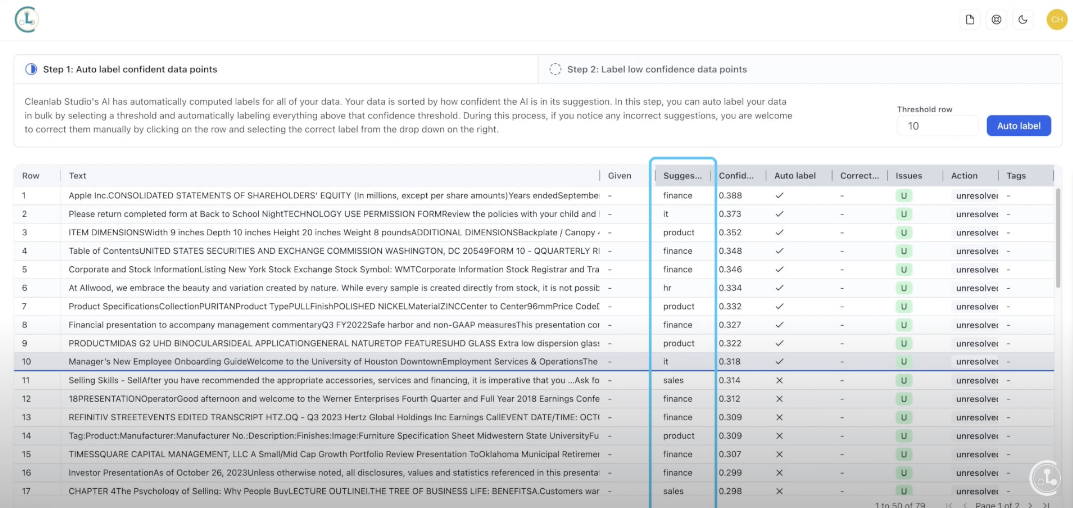Select the 'Selling Skills' text row
The image size is (1073, 508).
click(534, 380)
